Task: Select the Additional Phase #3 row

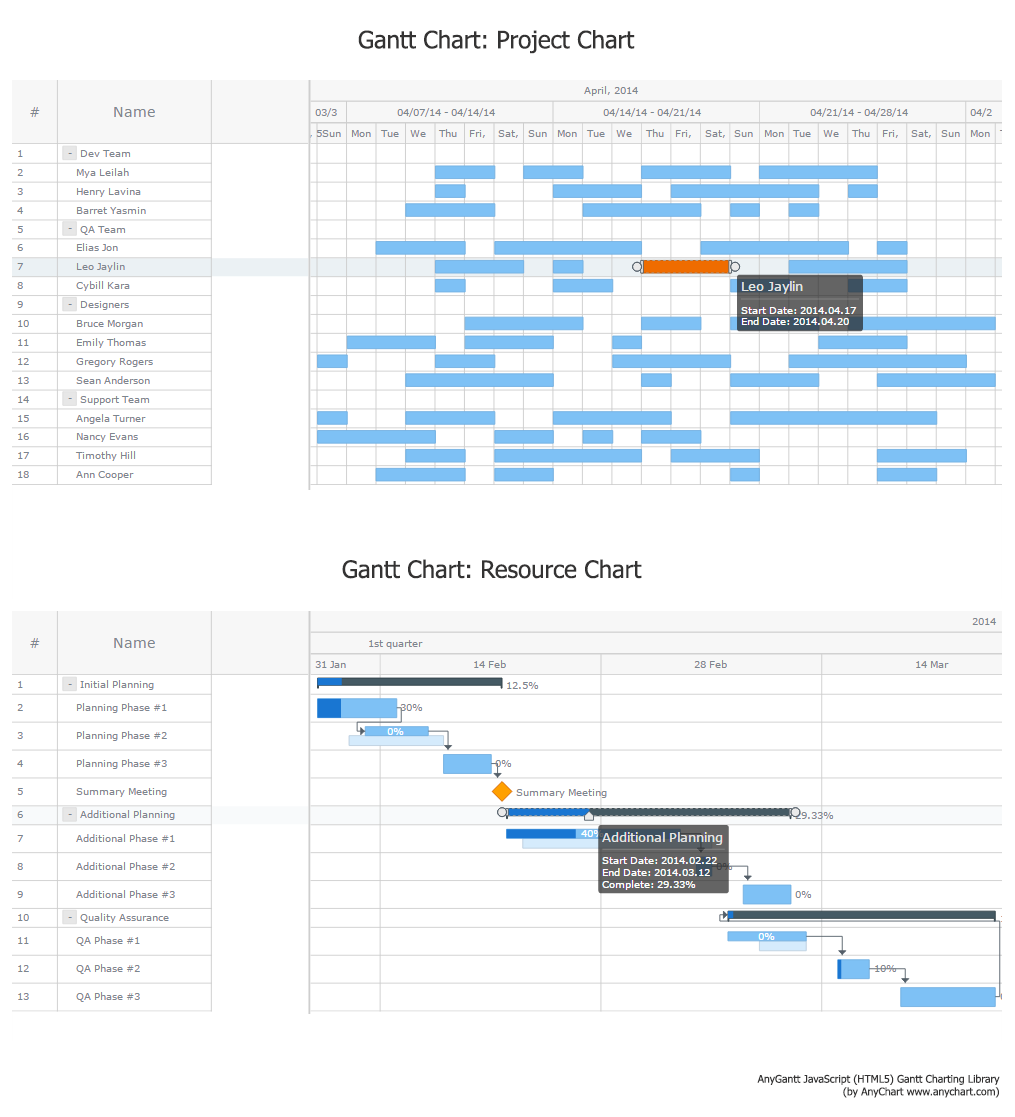Action: click(x=125, y=894)
